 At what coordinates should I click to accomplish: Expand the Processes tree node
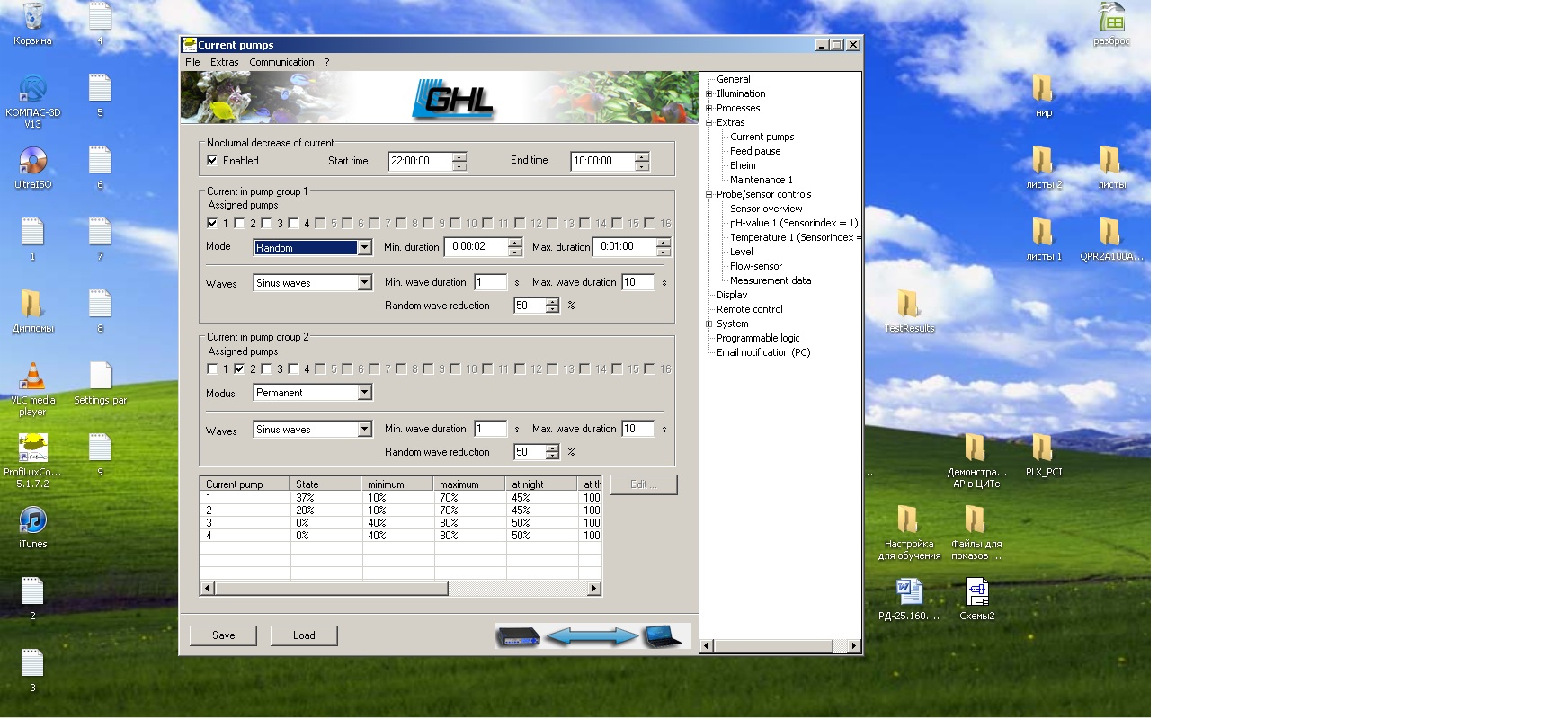point(708,108)
